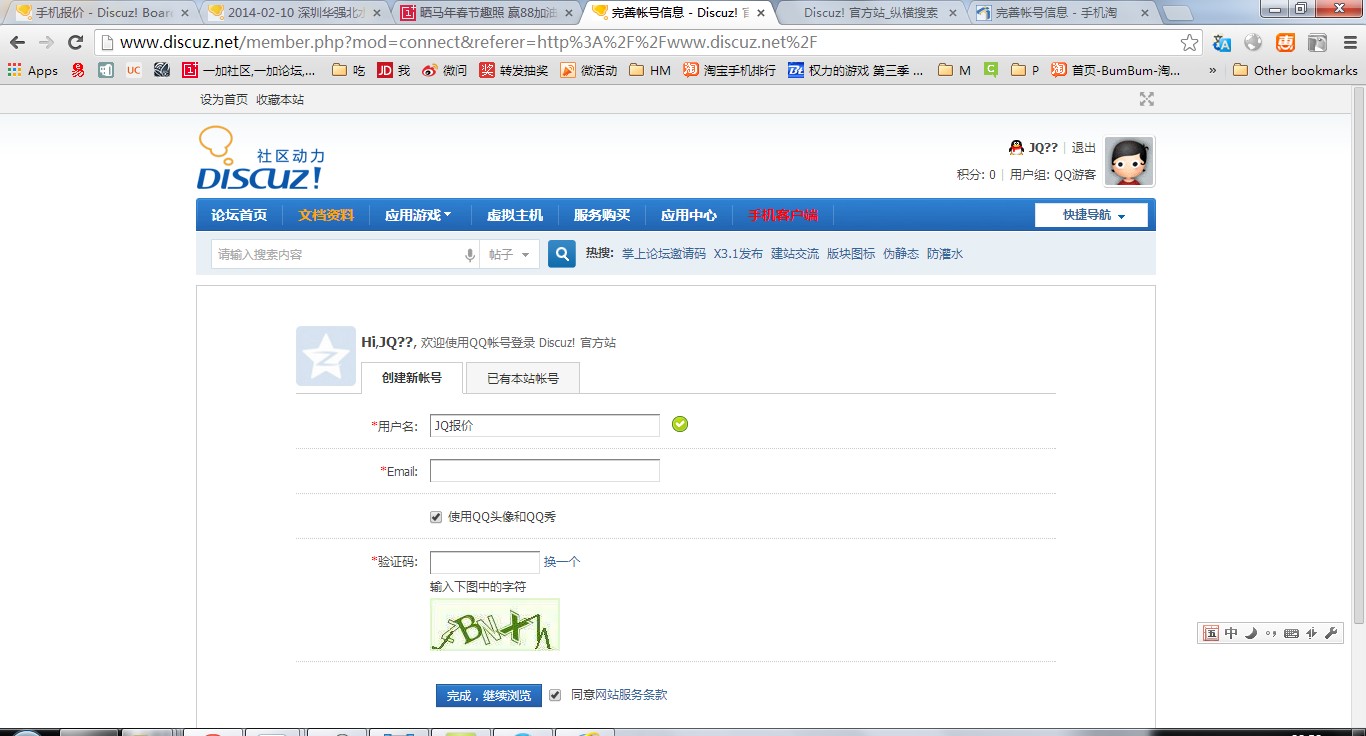Switch to the 手机报价 - Discuz! browser tab
Image resolution: width=1366 pixels, height=736 pixels.
point(102,13)
